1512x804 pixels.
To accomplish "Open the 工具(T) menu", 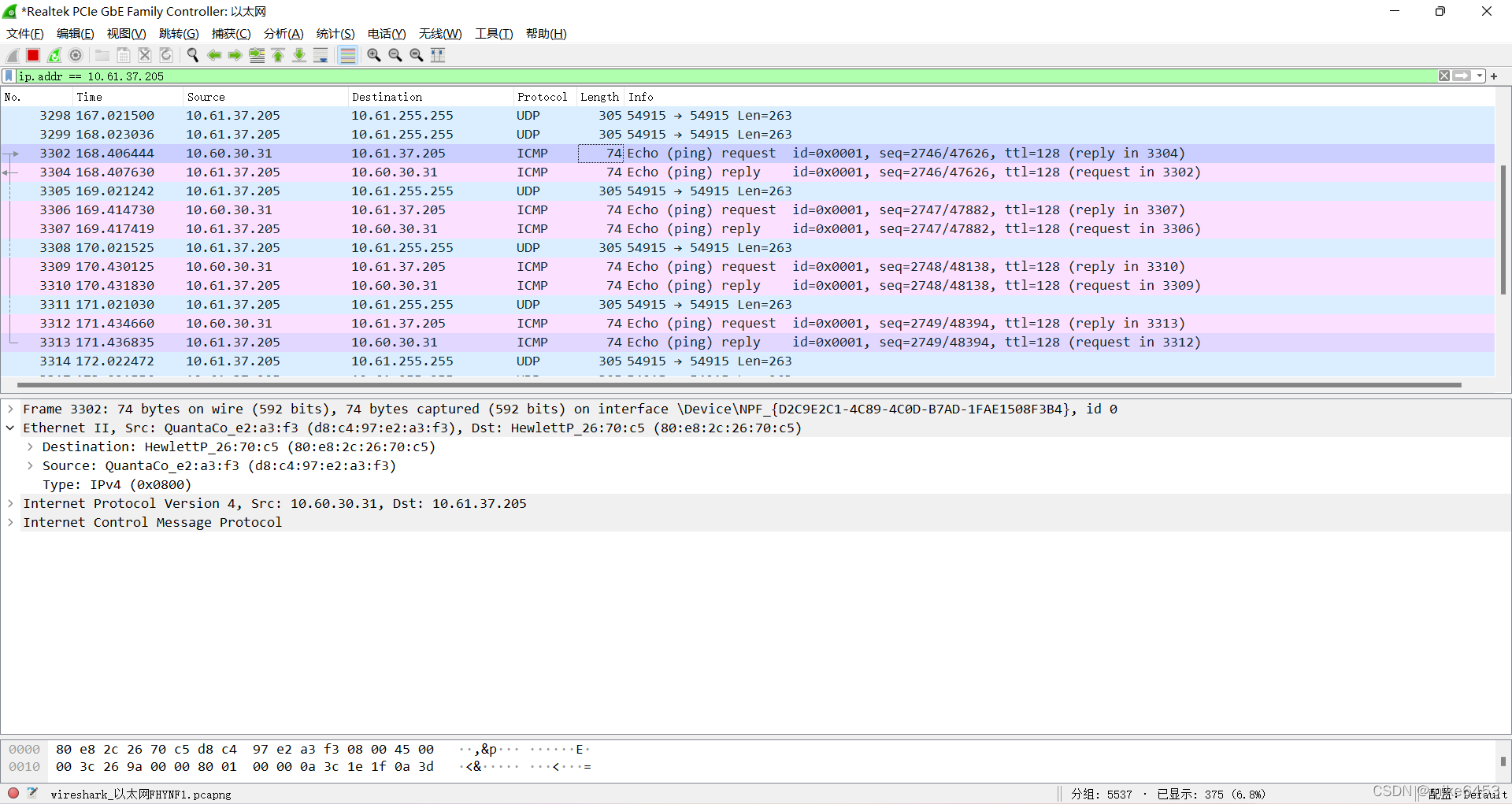I will [494, 34].
